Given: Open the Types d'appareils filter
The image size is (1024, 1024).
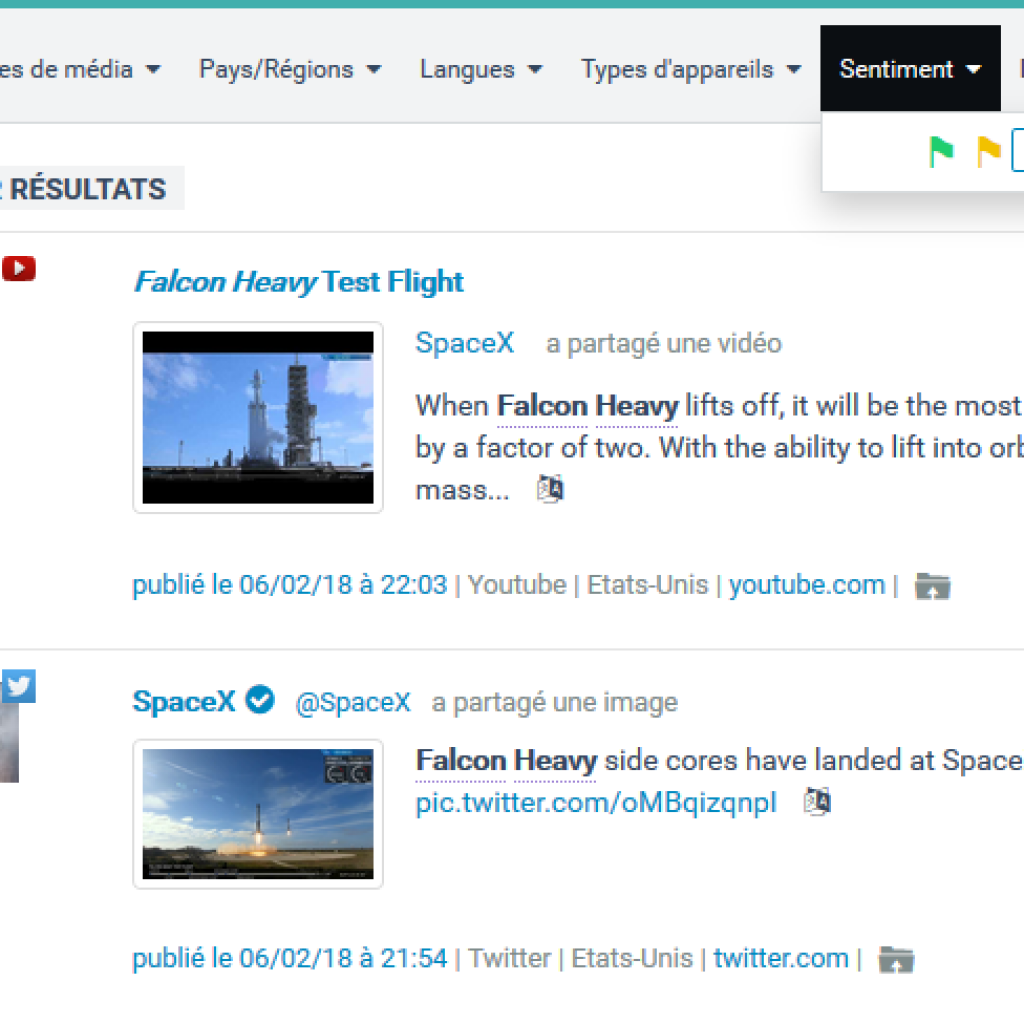Looking at the screenshot, I should click(x=691, y=69).
